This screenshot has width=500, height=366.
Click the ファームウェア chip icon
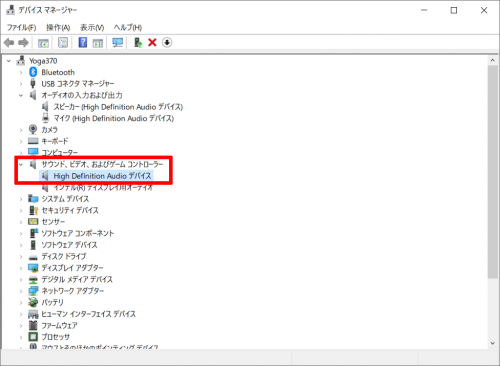tap(33, 325)
